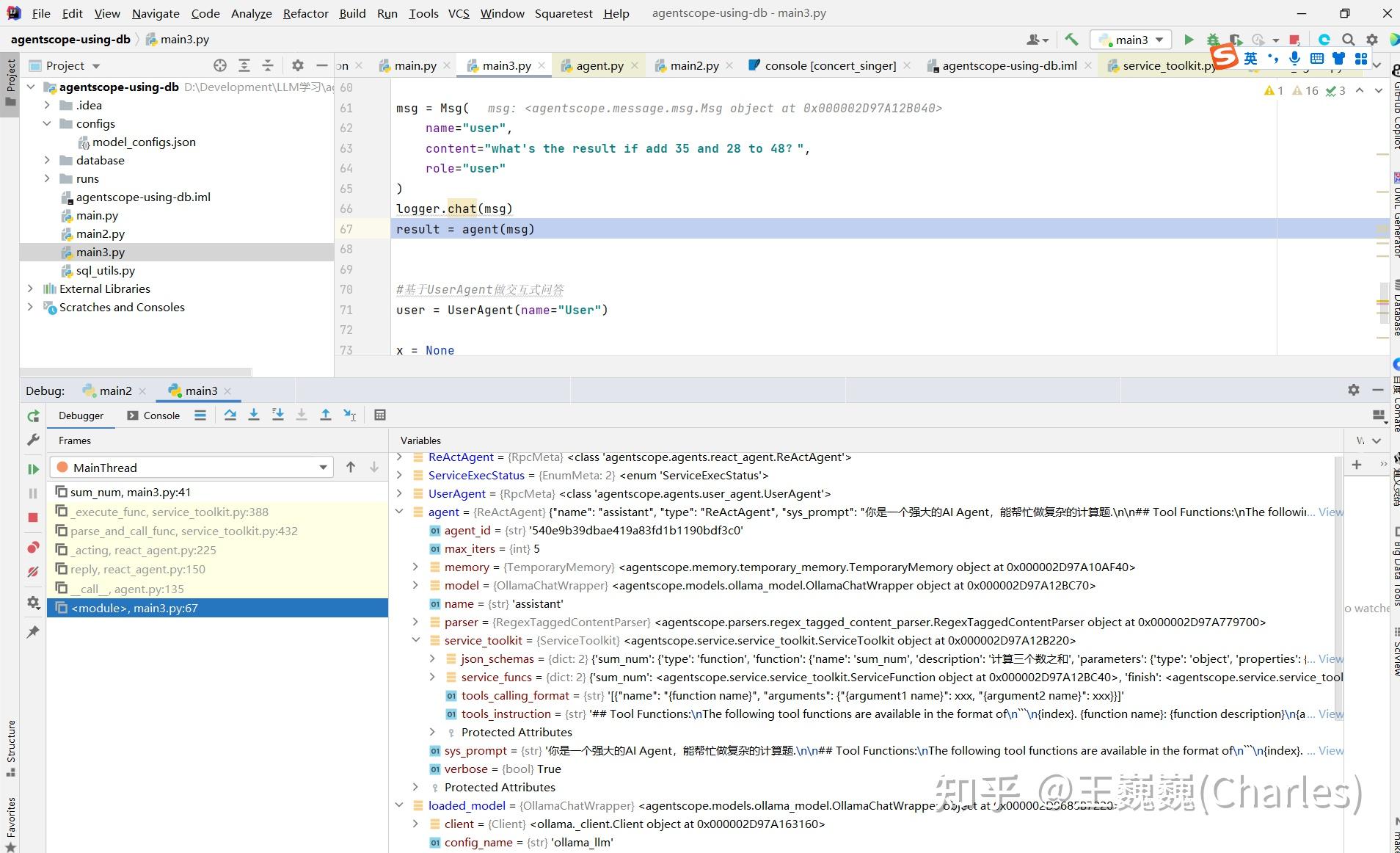The height and width of the screenshot is (853, 1400).
Task: Open the MainThread thread dropdown
Action: [323, 468]
